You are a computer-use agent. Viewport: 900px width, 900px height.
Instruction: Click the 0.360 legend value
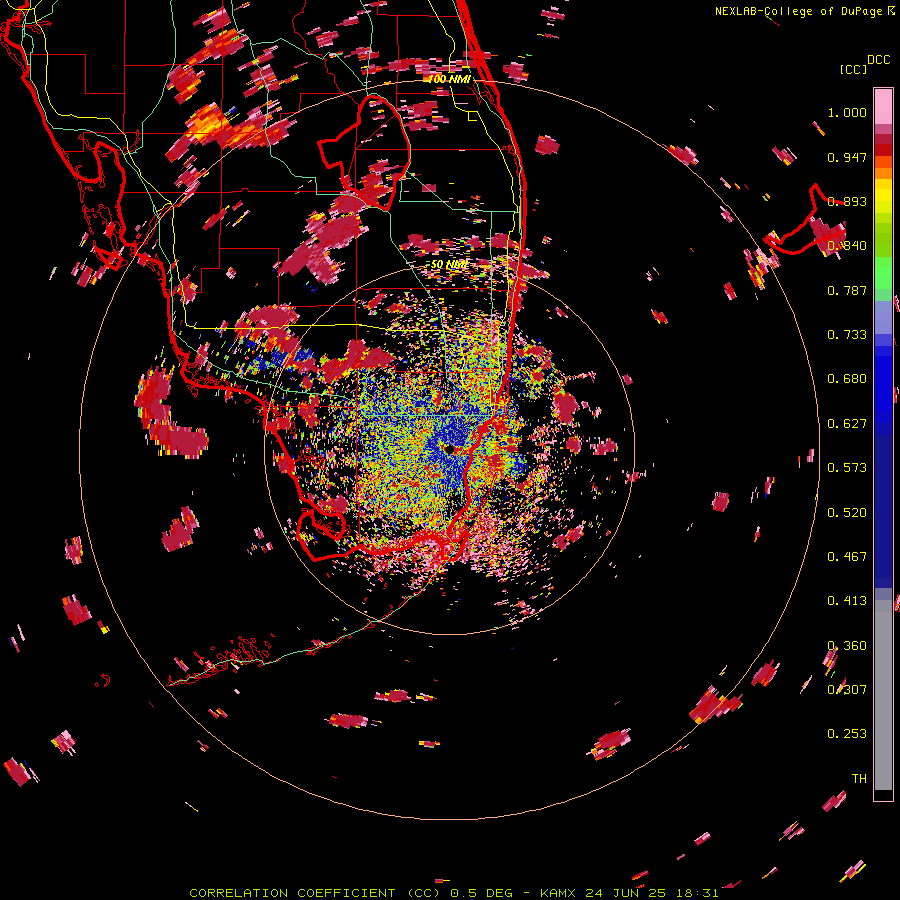coord(847,646)
